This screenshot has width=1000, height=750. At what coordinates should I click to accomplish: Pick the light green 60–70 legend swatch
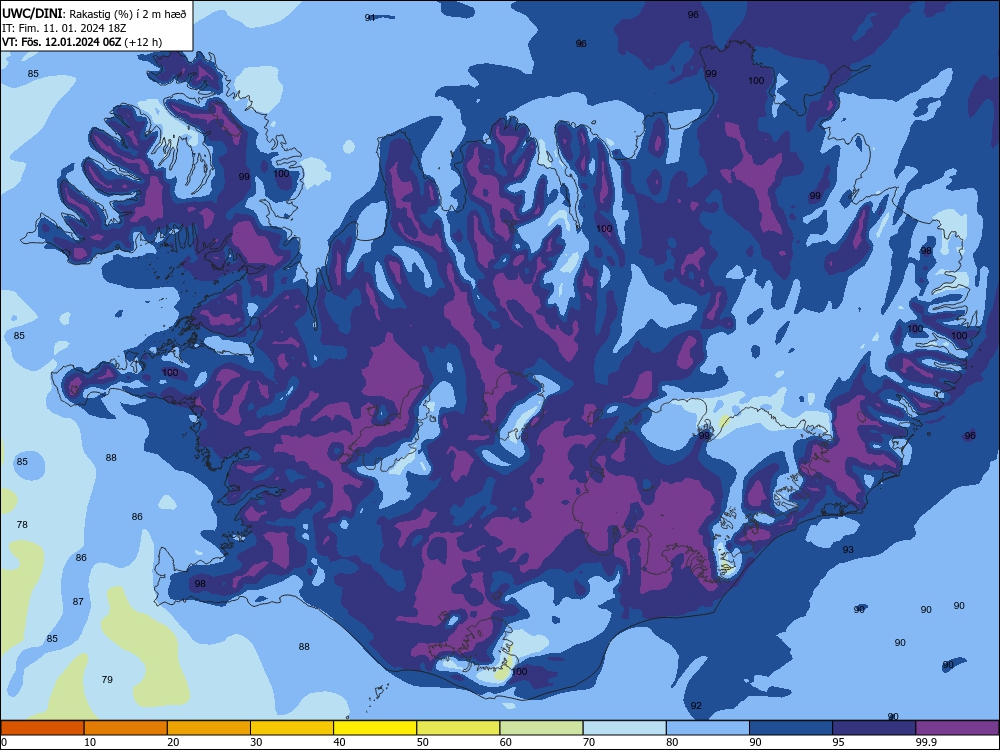tap(541, 728)
